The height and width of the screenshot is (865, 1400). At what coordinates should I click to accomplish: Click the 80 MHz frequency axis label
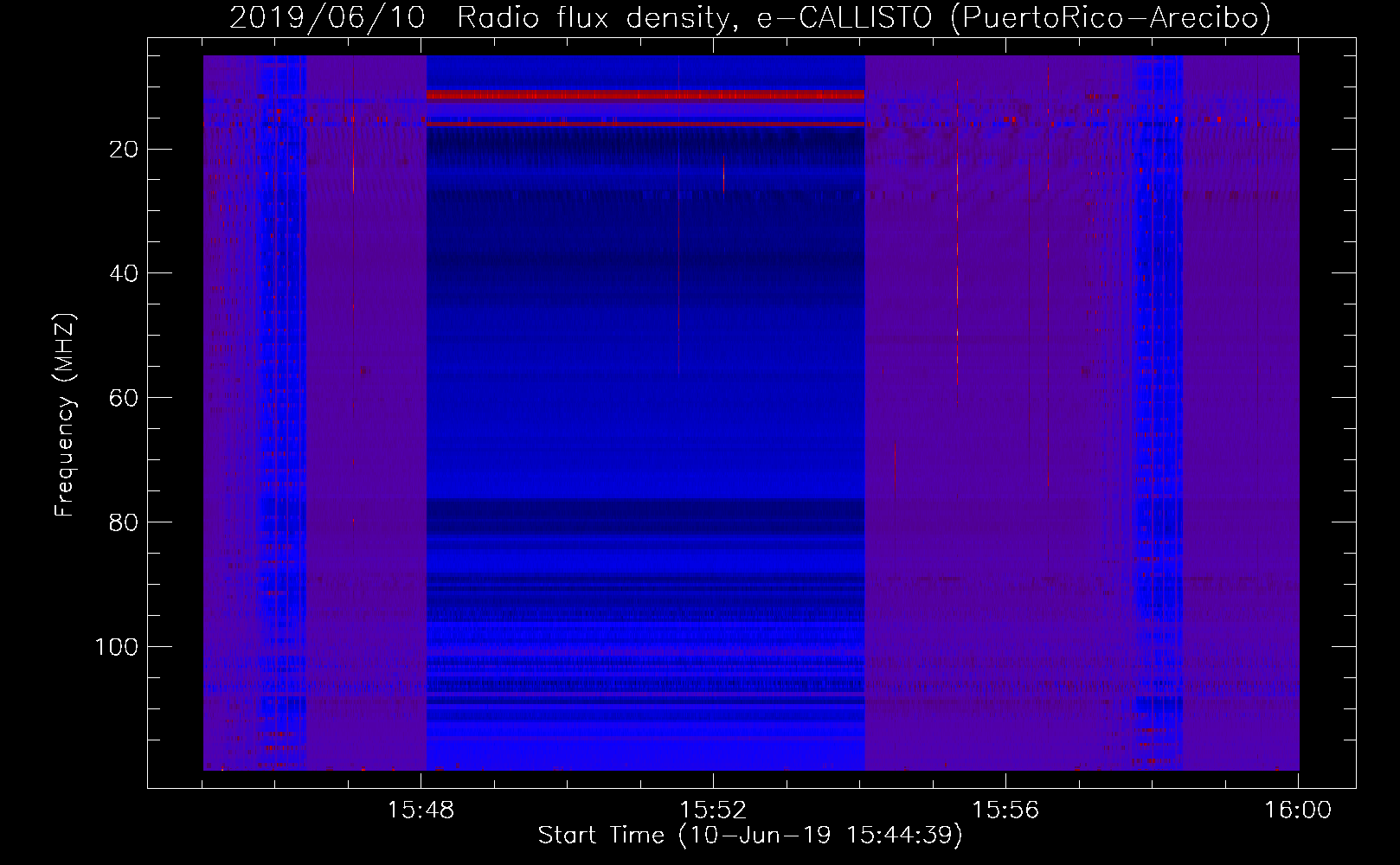(125, 522)
